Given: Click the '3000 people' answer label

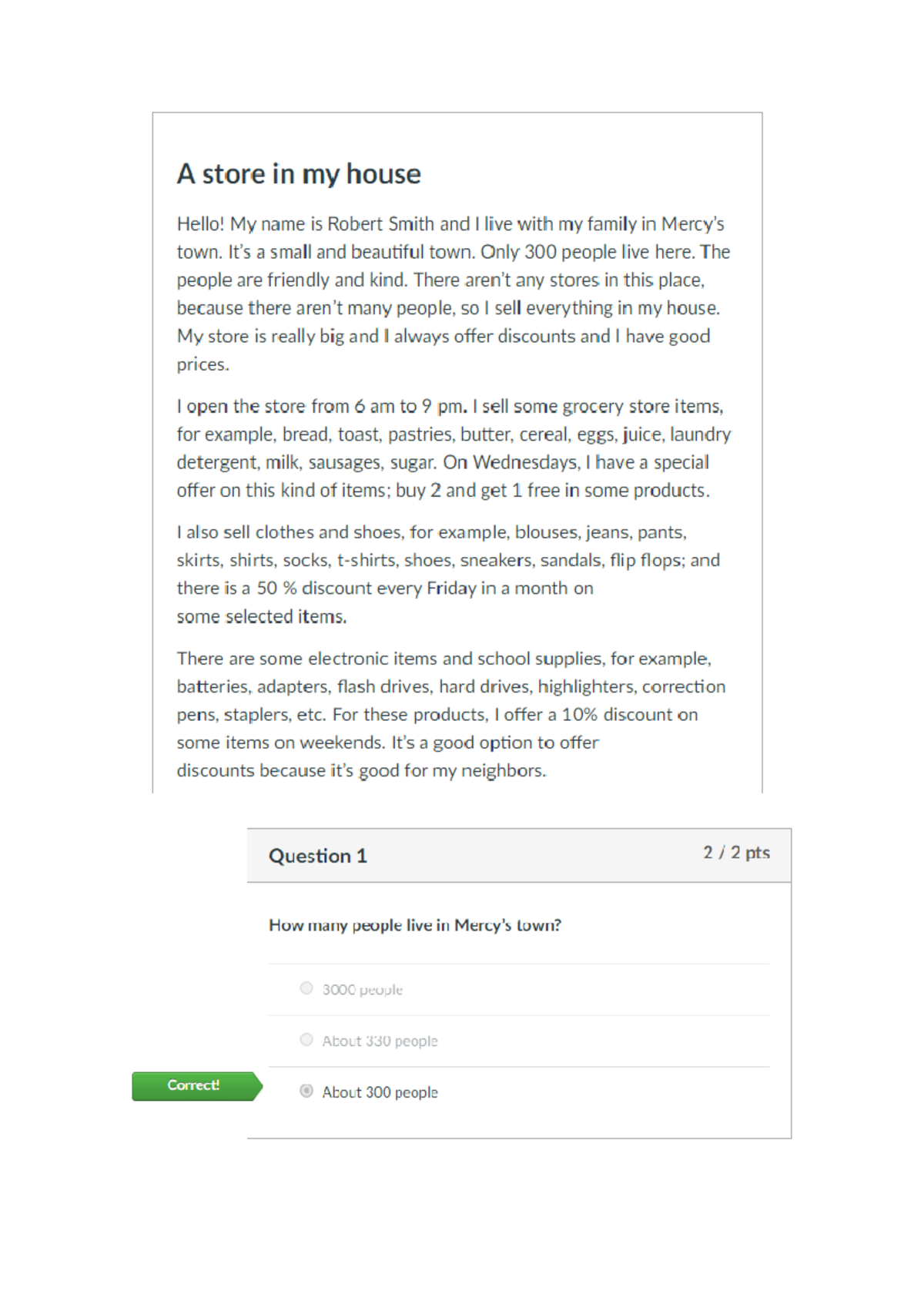Looking at the screenshot, I should [362, 990].
